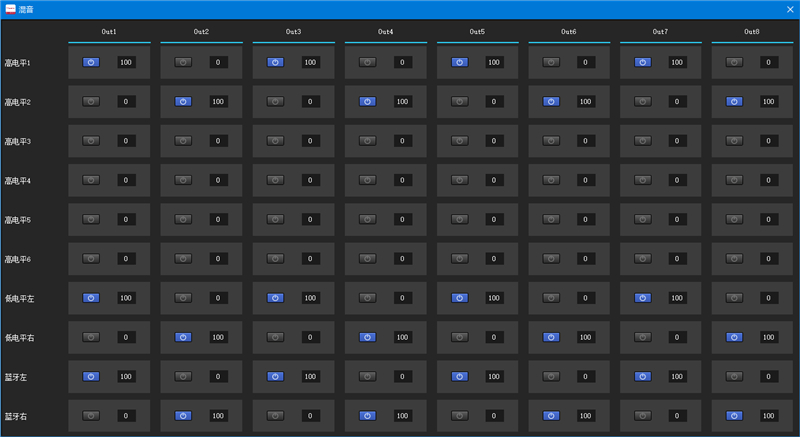The image size is (800, 437).
Task: Click the app icon in title bar
Action: 10,9
